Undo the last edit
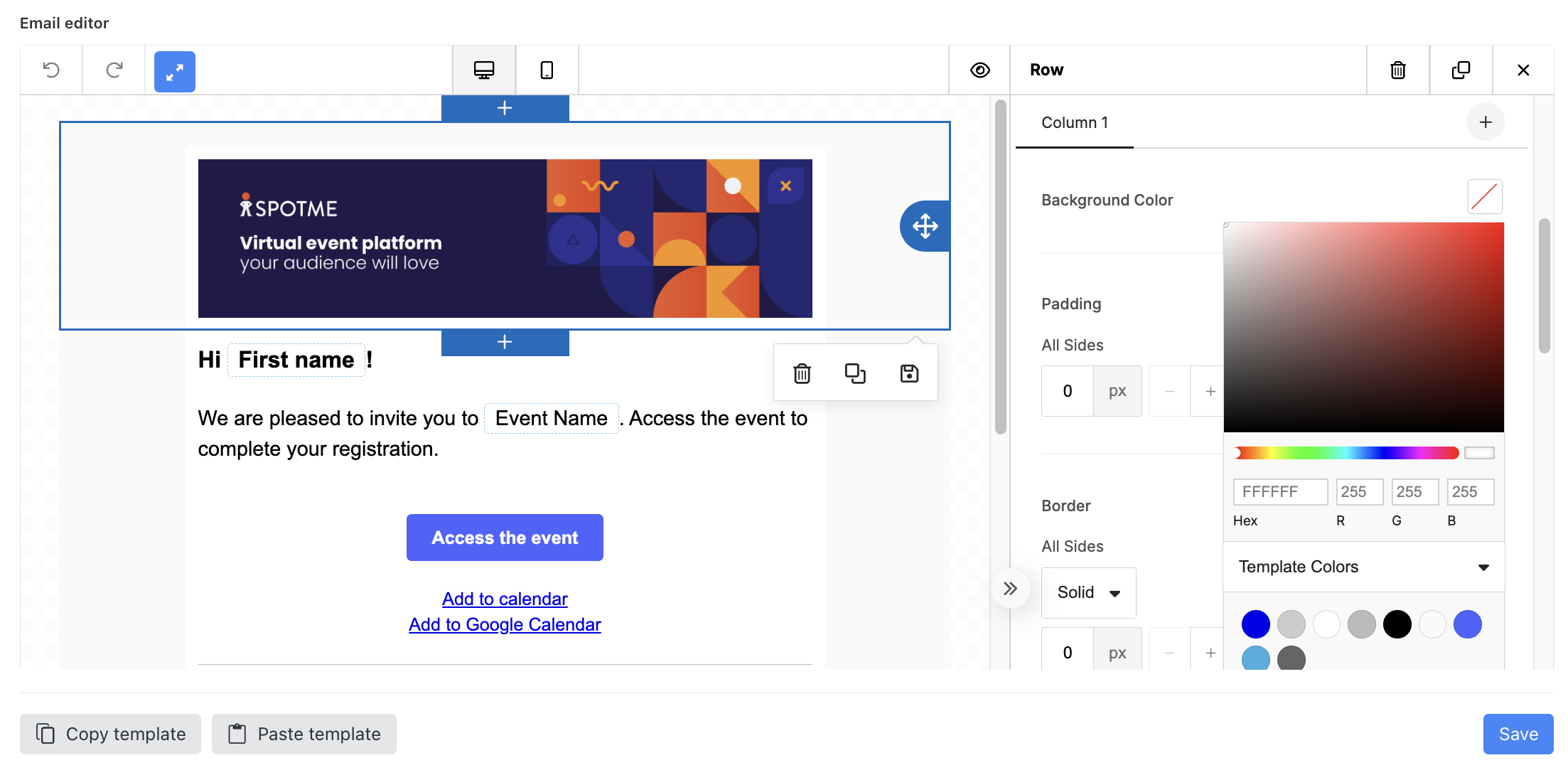The width and height of the screenshot is (1568, 775). tap(51, 70)
